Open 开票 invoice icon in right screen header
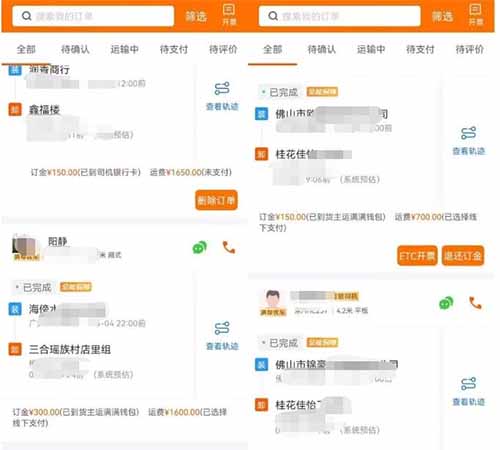Screen dimensions: 500x450 point(475,15)
